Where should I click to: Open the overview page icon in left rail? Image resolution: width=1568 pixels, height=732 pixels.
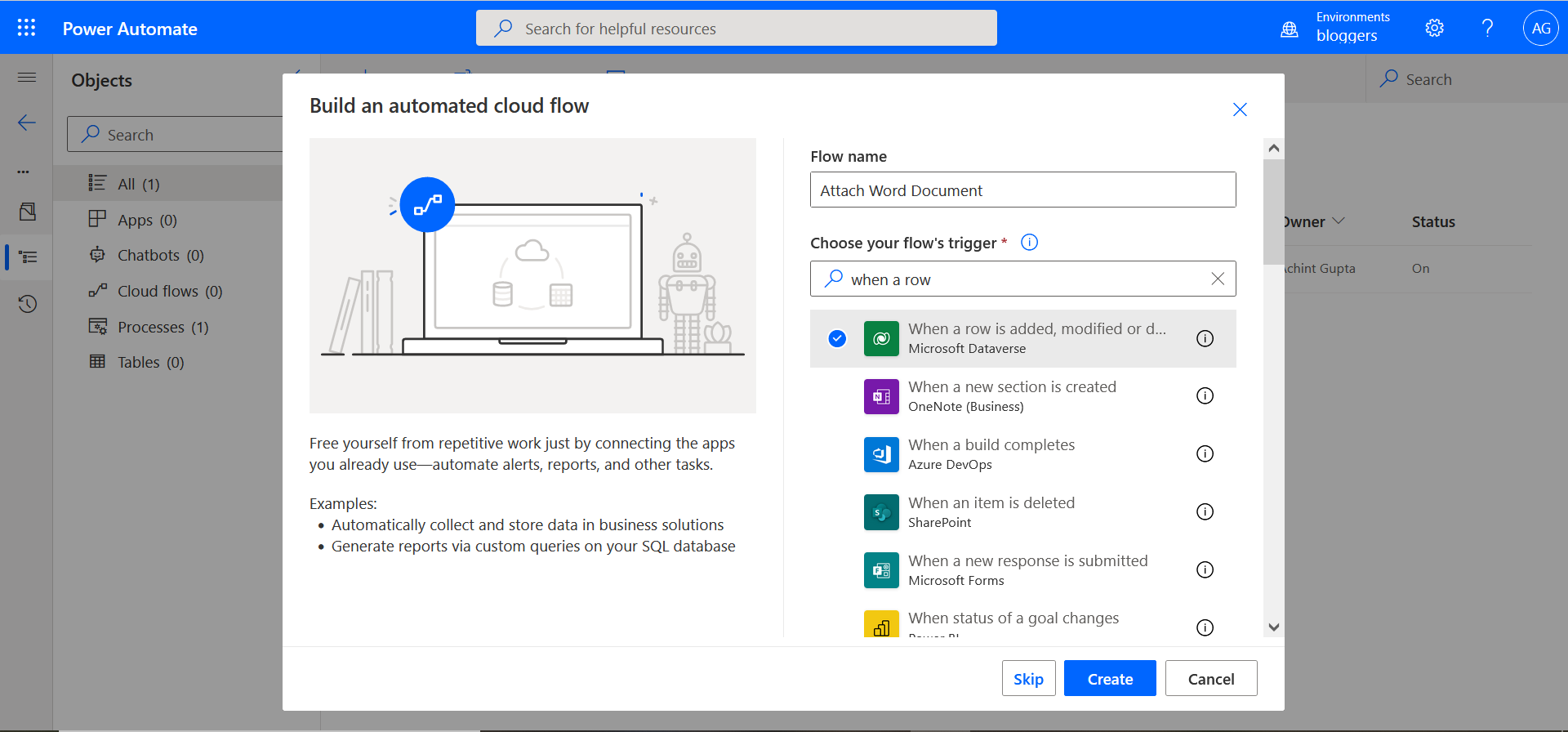27,212
